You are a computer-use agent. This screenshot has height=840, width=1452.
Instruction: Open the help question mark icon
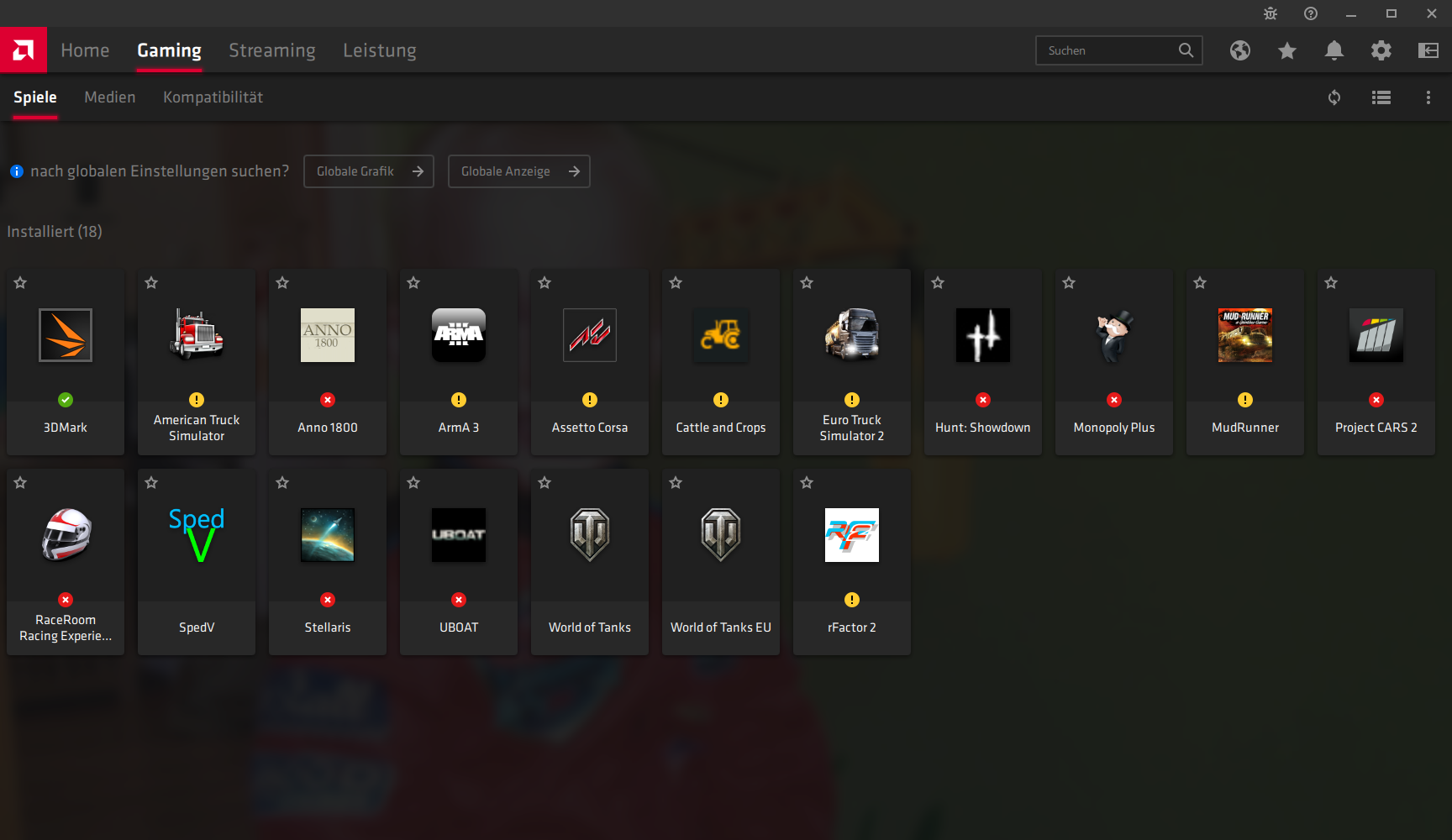(x=1311, y=13)
